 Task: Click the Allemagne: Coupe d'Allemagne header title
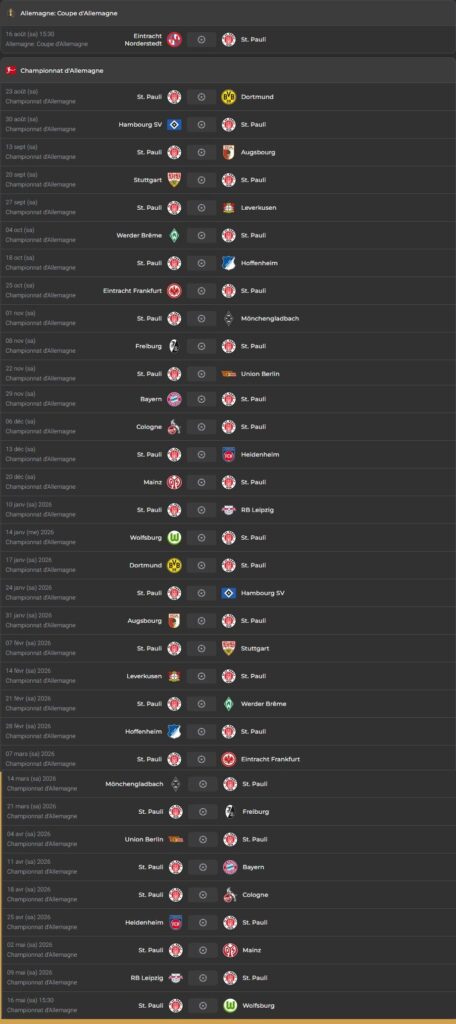click(69, 13)
